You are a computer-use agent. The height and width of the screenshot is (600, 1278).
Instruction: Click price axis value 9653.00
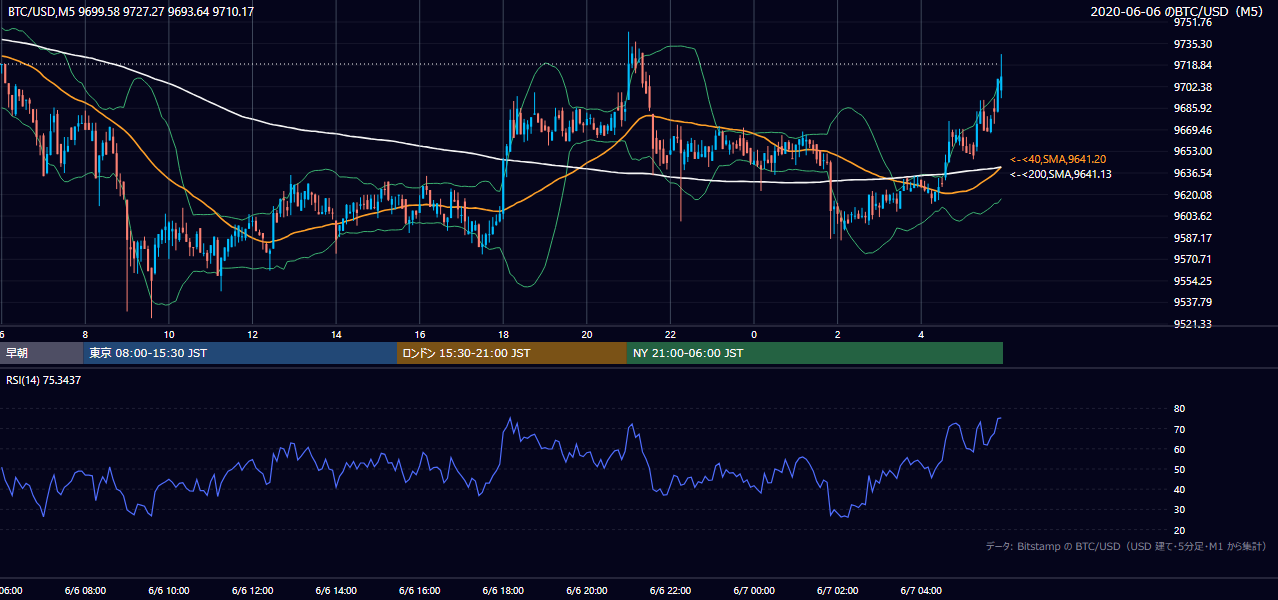[x=1192, y=151]
